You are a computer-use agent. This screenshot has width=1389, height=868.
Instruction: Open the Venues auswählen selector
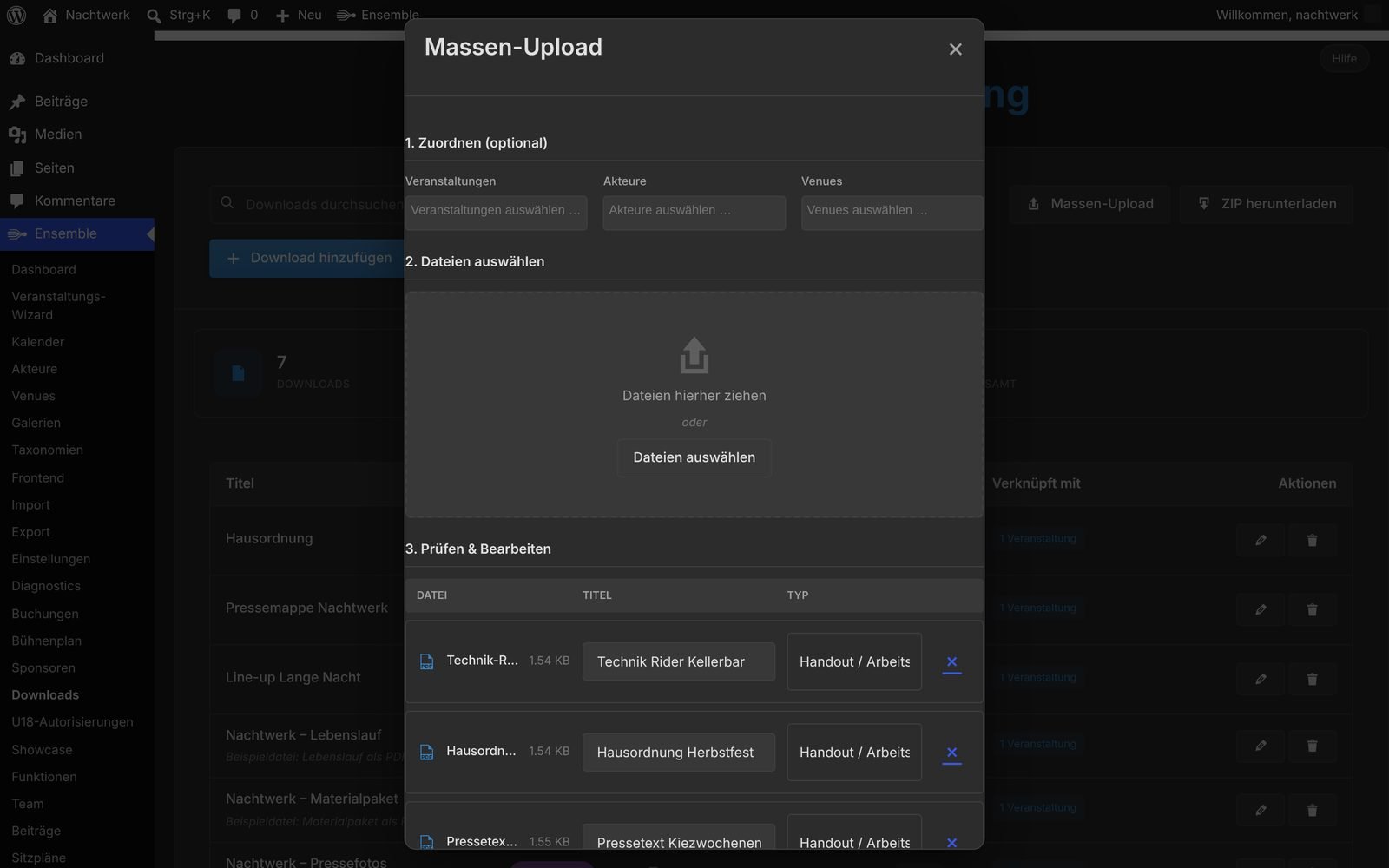[x=892, y=212]
